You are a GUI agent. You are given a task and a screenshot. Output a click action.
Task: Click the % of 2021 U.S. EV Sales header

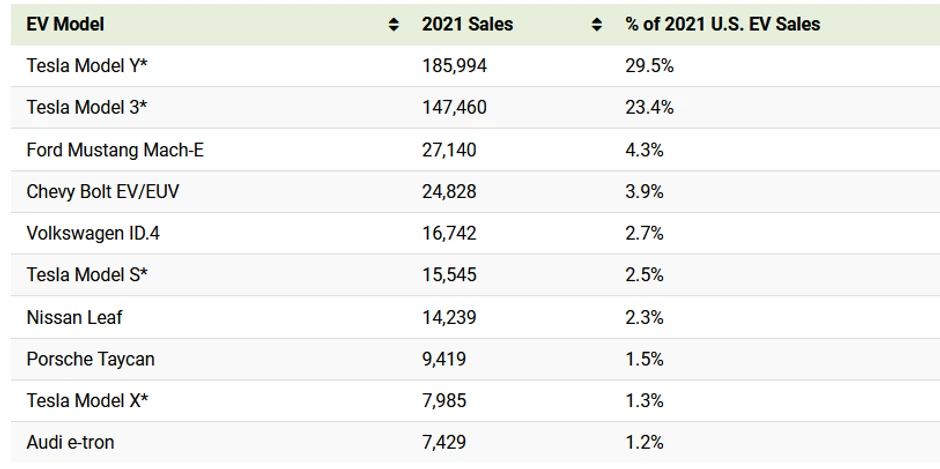coord(722,23)
